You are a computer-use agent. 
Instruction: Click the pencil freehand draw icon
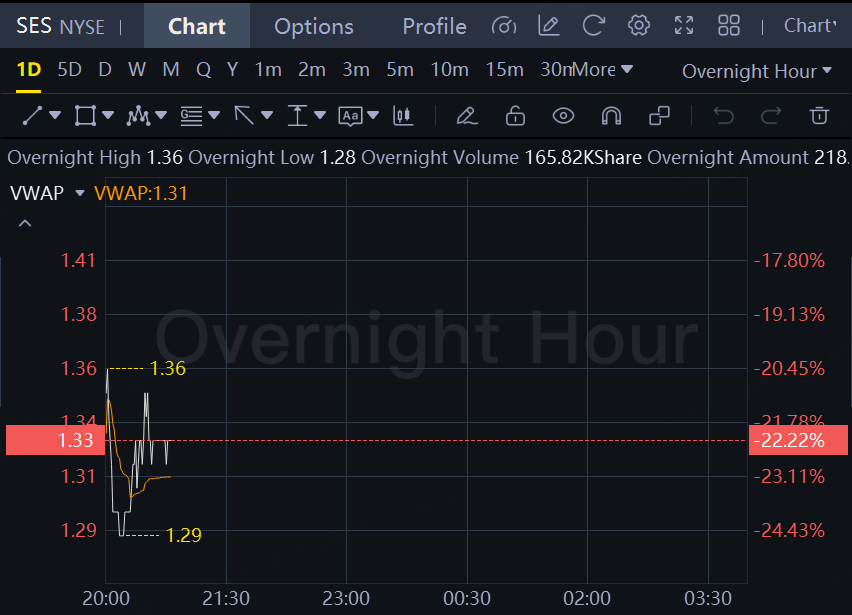(467, 116)
